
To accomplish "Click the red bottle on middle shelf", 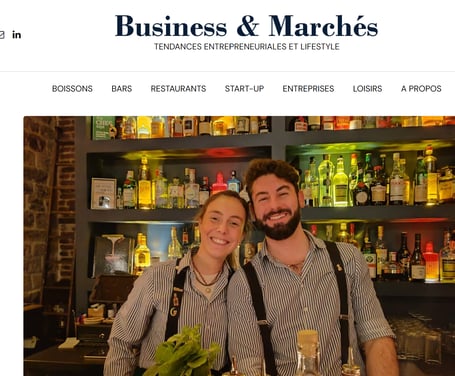I will 219,183.
